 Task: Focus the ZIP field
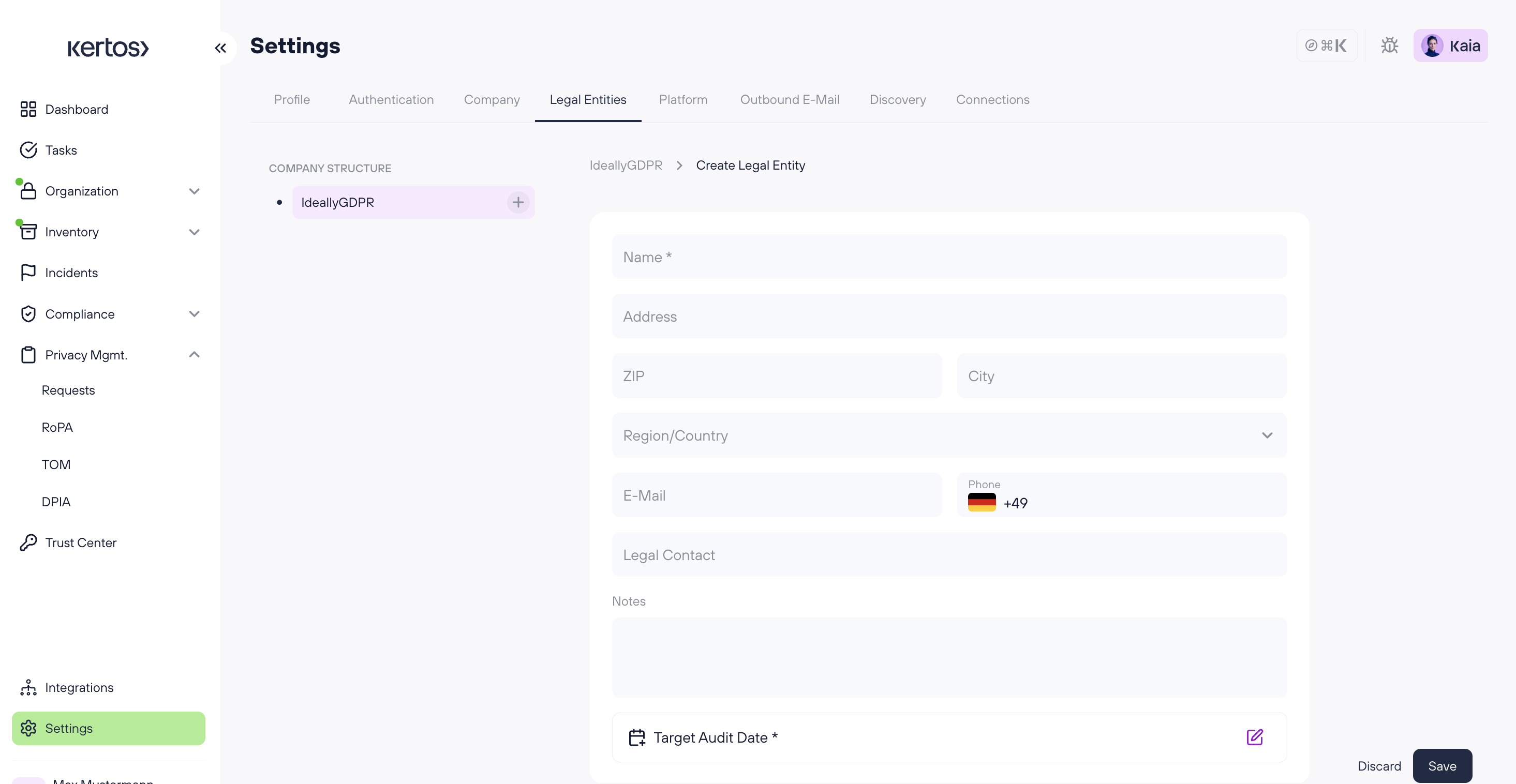point(777,375)
